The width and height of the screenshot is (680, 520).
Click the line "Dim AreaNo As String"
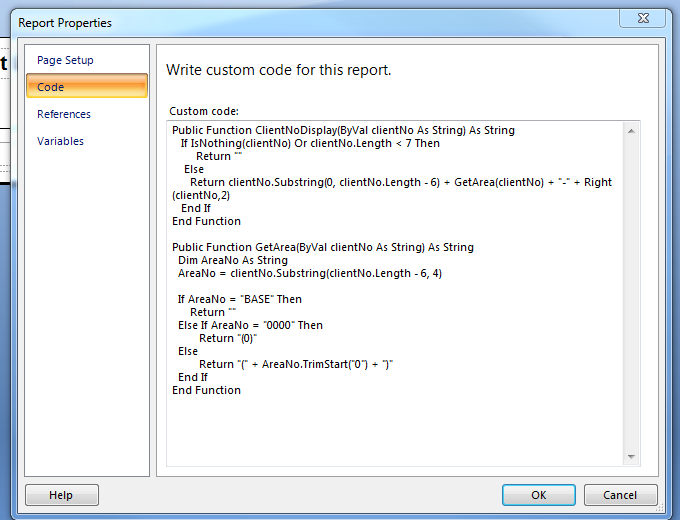[233, 260]
